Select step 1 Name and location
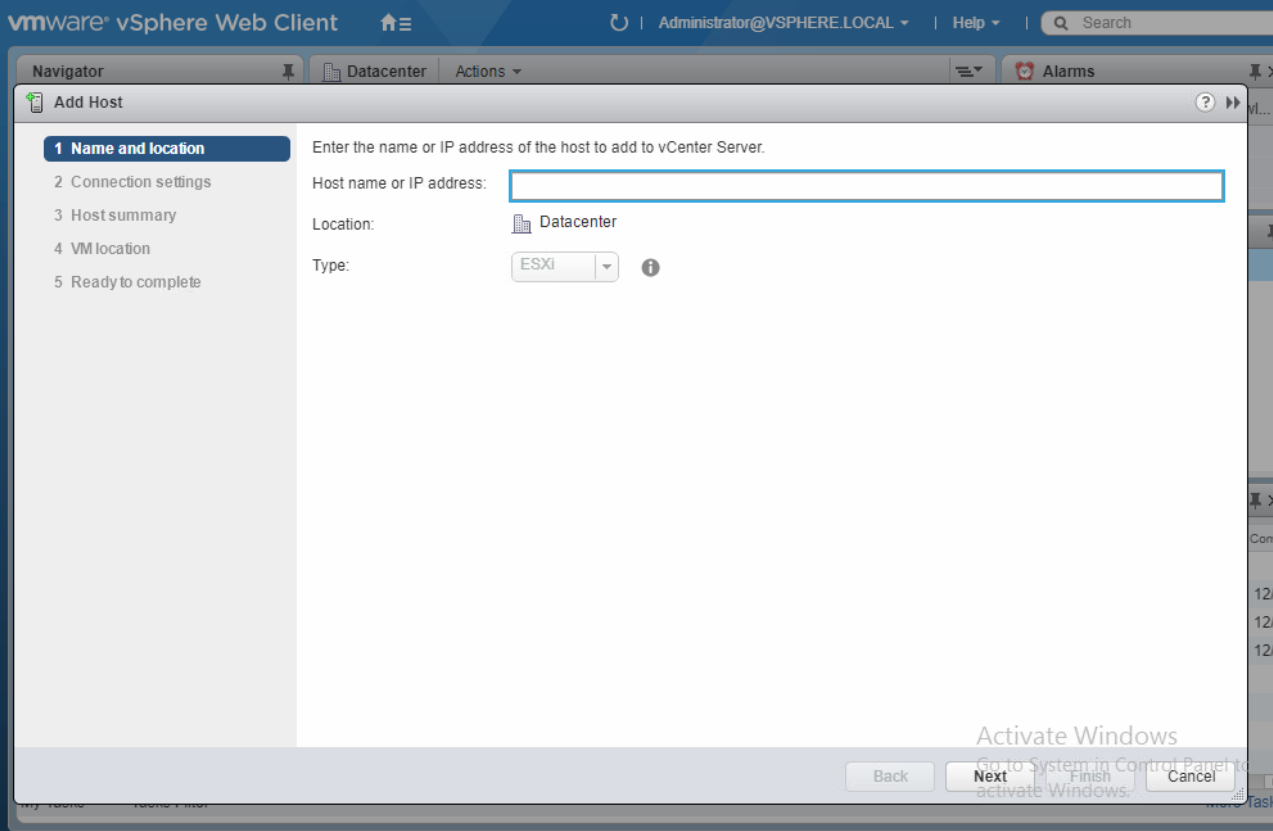This screenshot has height=831, width=1273. pyautogui.click(x=167, y=148)
